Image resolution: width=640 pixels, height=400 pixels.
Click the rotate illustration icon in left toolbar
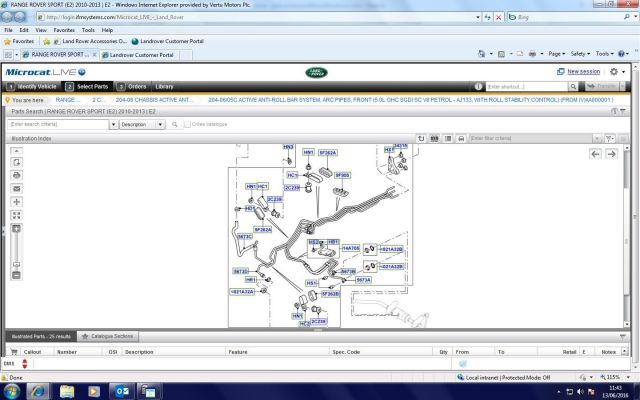click(16, 162)
